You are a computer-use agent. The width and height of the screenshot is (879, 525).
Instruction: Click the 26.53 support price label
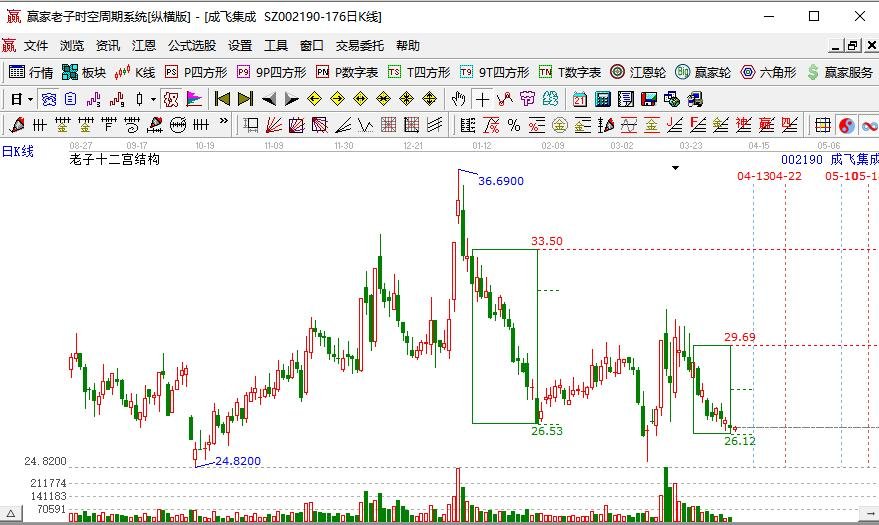[x=547, y=431]
